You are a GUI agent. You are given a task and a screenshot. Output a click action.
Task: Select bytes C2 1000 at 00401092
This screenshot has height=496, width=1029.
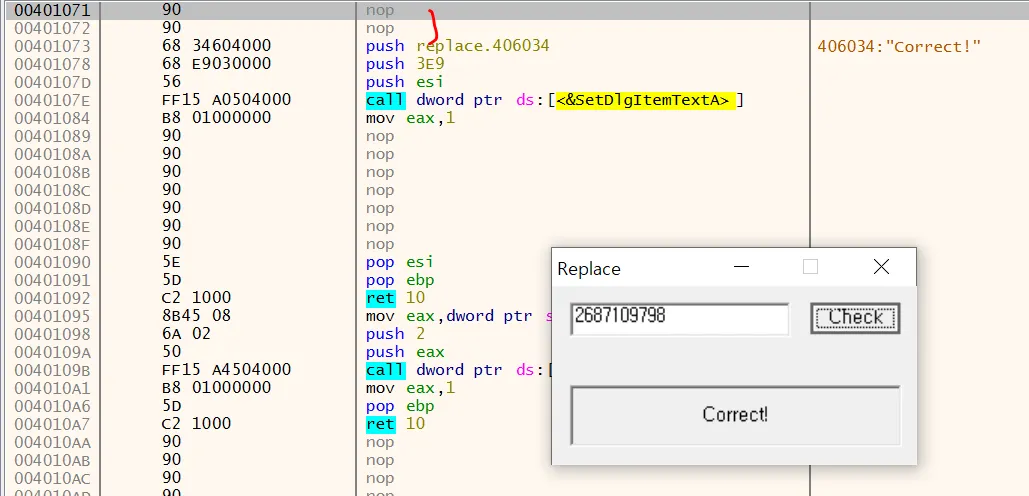(x=196, y=298)
